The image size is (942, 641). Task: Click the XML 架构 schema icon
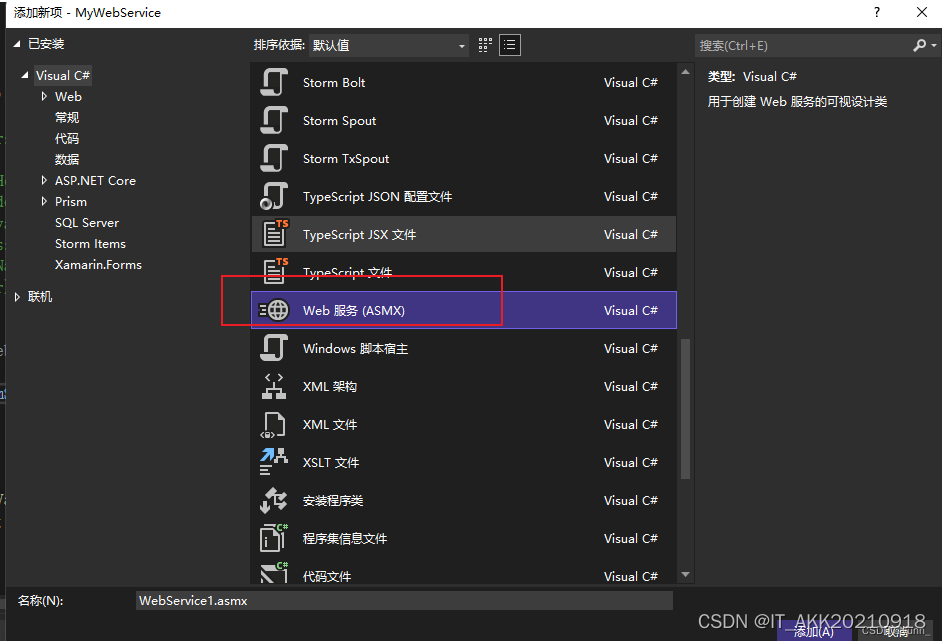(274, 386)
